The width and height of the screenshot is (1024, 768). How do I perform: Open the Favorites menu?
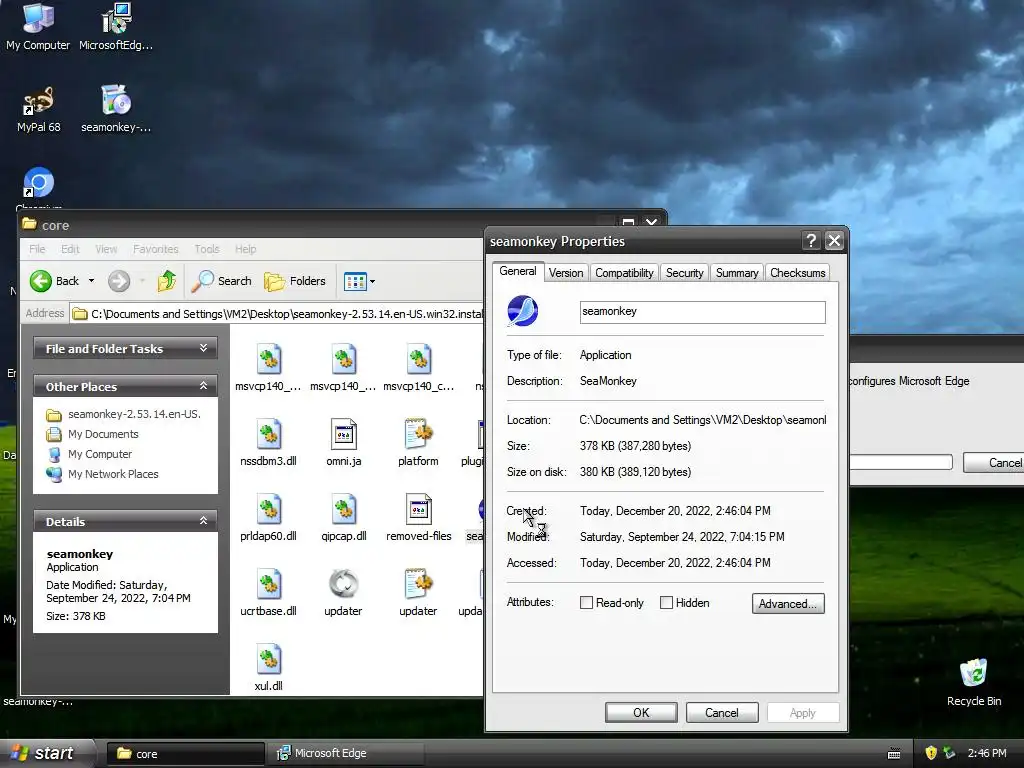pyautogui.click(x=155, y=249)
